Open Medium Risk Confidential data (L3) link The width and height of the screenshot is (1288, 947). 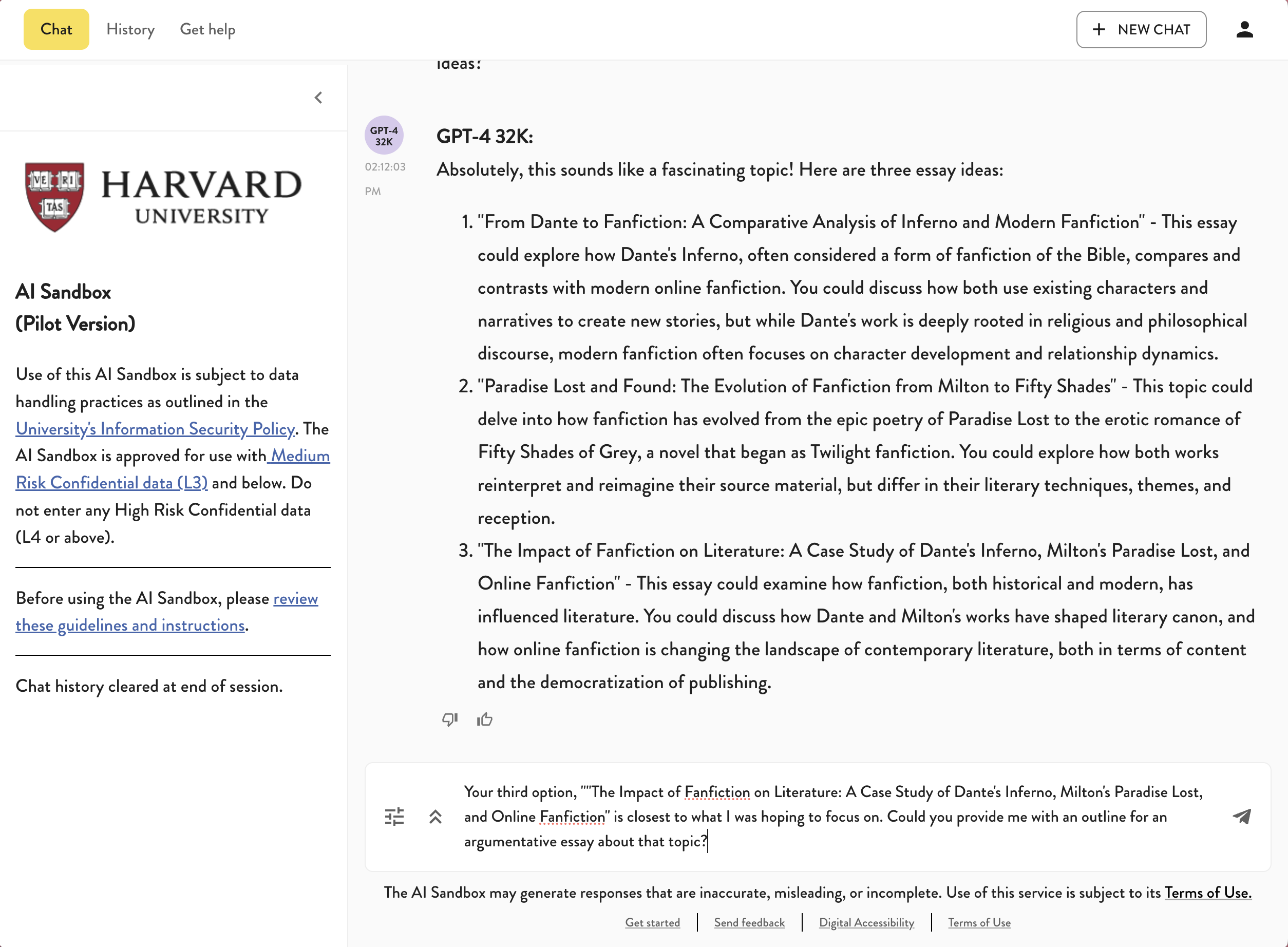pyautogui.click(x=112, y=483)
